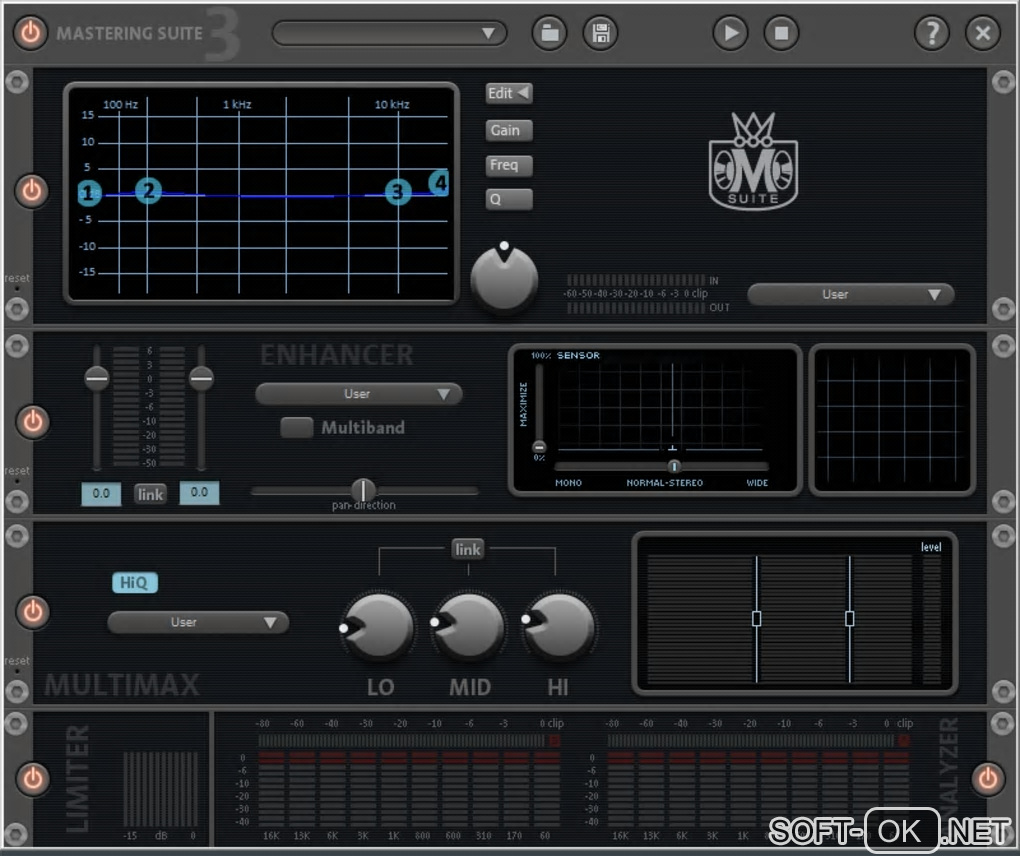Click the SENSOR label in stereo display

578,355
